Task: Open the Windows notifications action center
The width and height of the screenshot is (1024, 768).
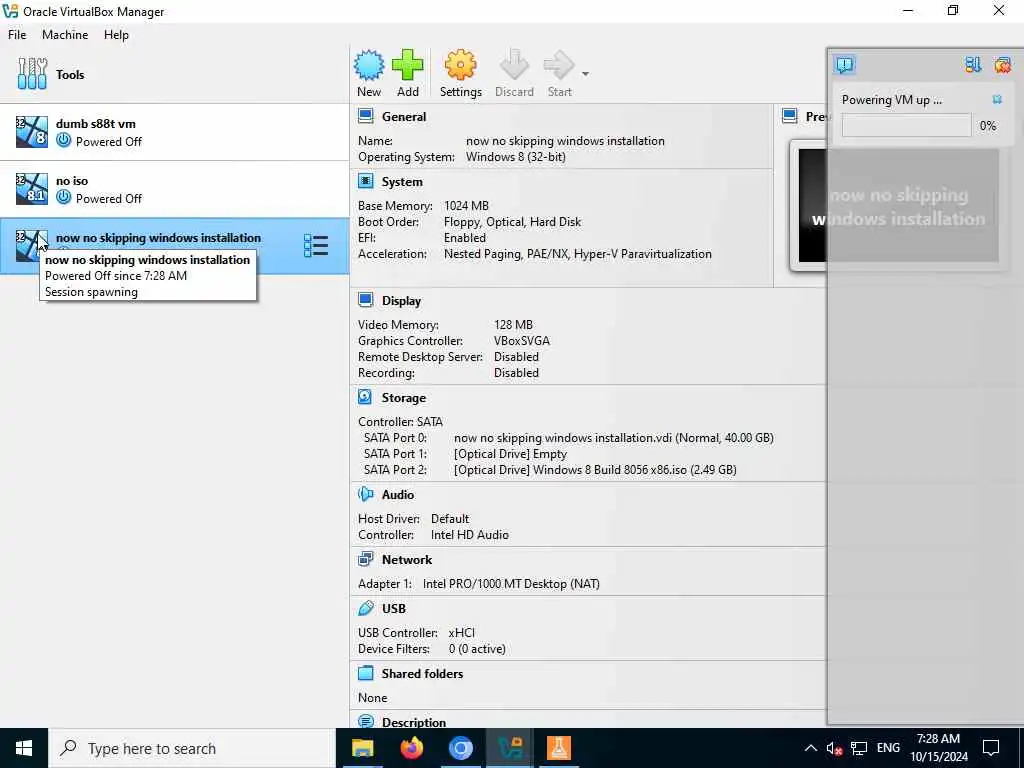Action: [x=991, y=748]
